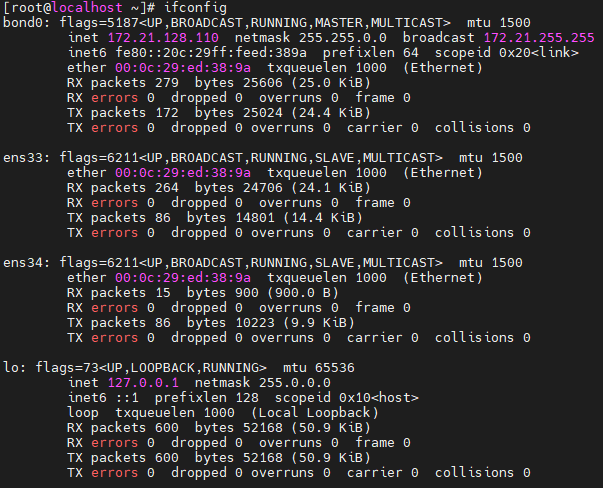This screenshot has width=603, height=488.
Task: Click the 'bond0:' interface name
Action: (27, 23)
